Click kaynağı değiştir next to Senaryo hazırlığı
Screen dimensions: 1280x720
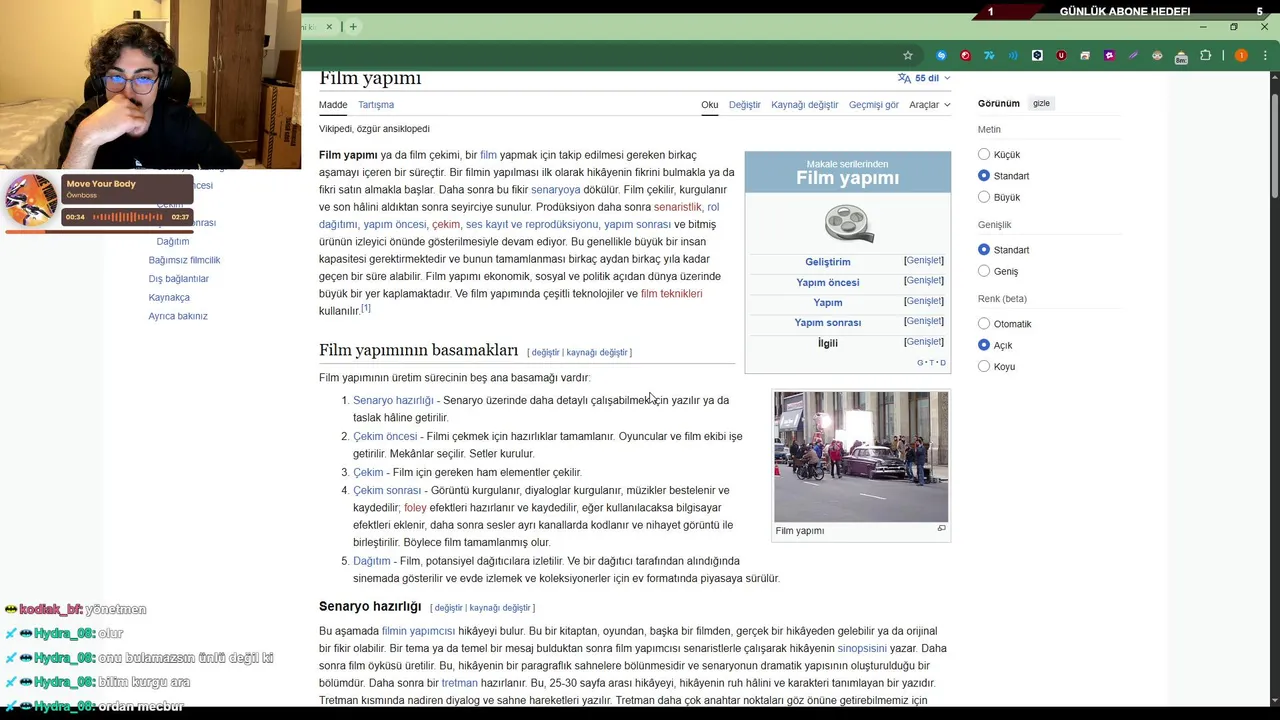tap(500, 608)
